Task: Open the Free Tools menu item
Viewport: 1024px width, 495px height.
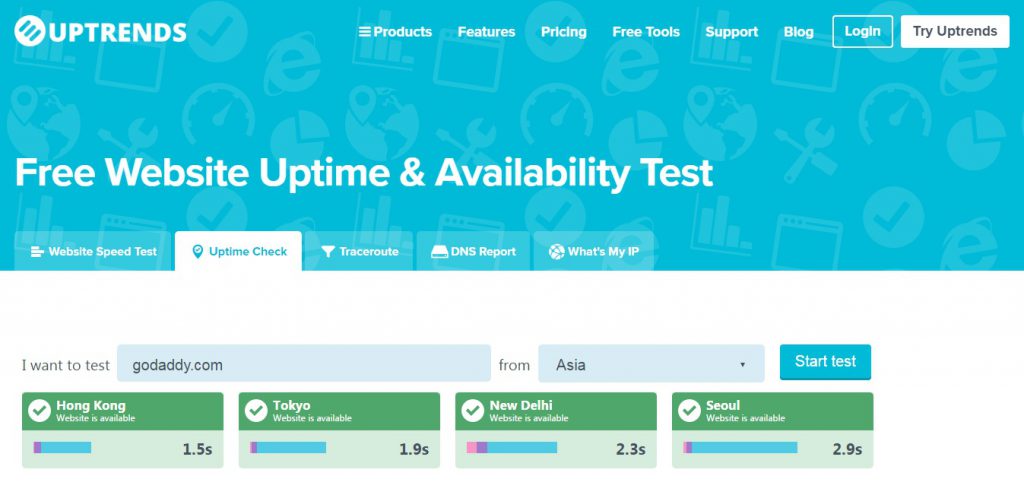Action: click(646, 31)
